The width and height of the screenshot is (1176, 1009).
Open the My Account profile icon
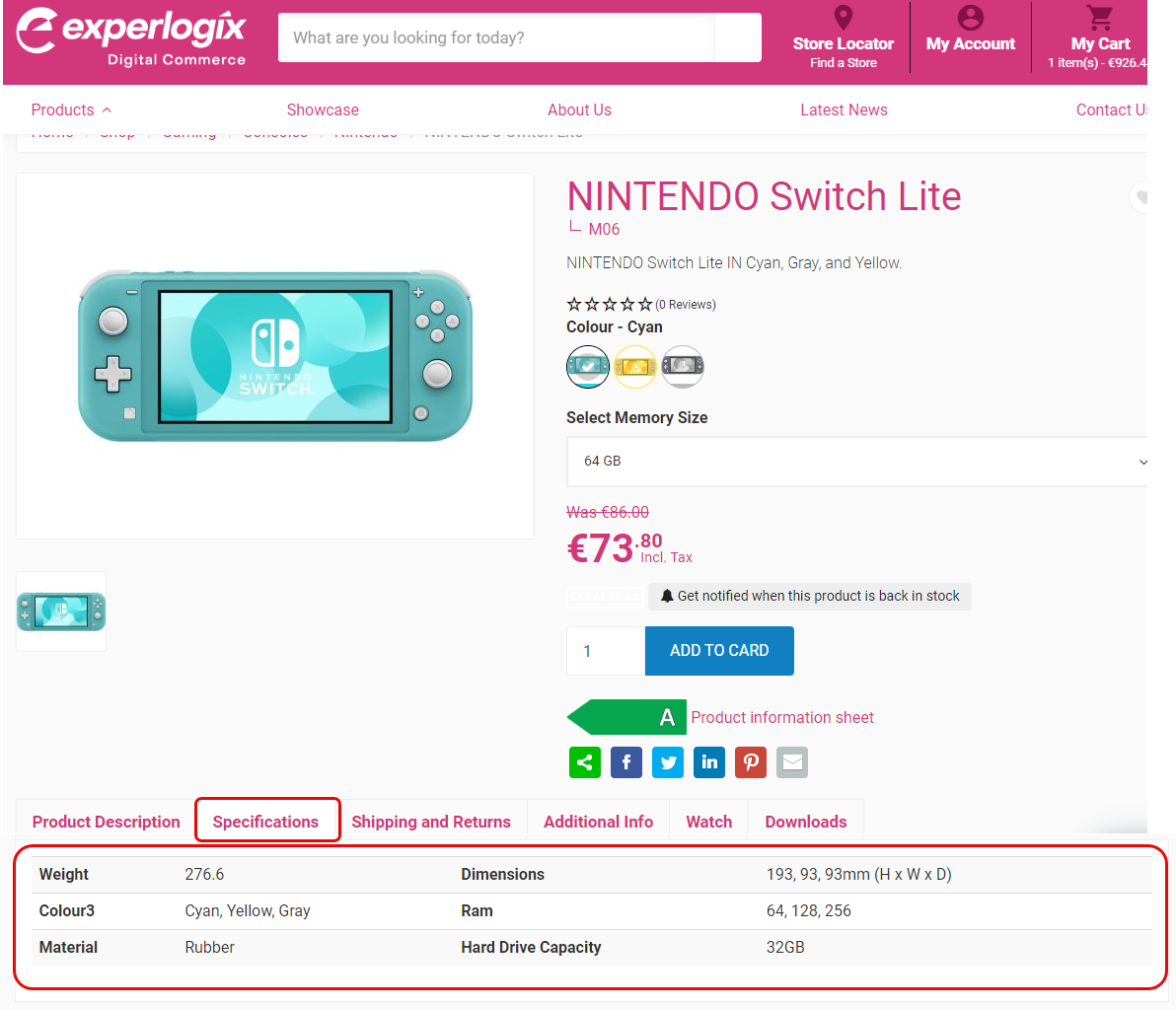tap(971, 18)
